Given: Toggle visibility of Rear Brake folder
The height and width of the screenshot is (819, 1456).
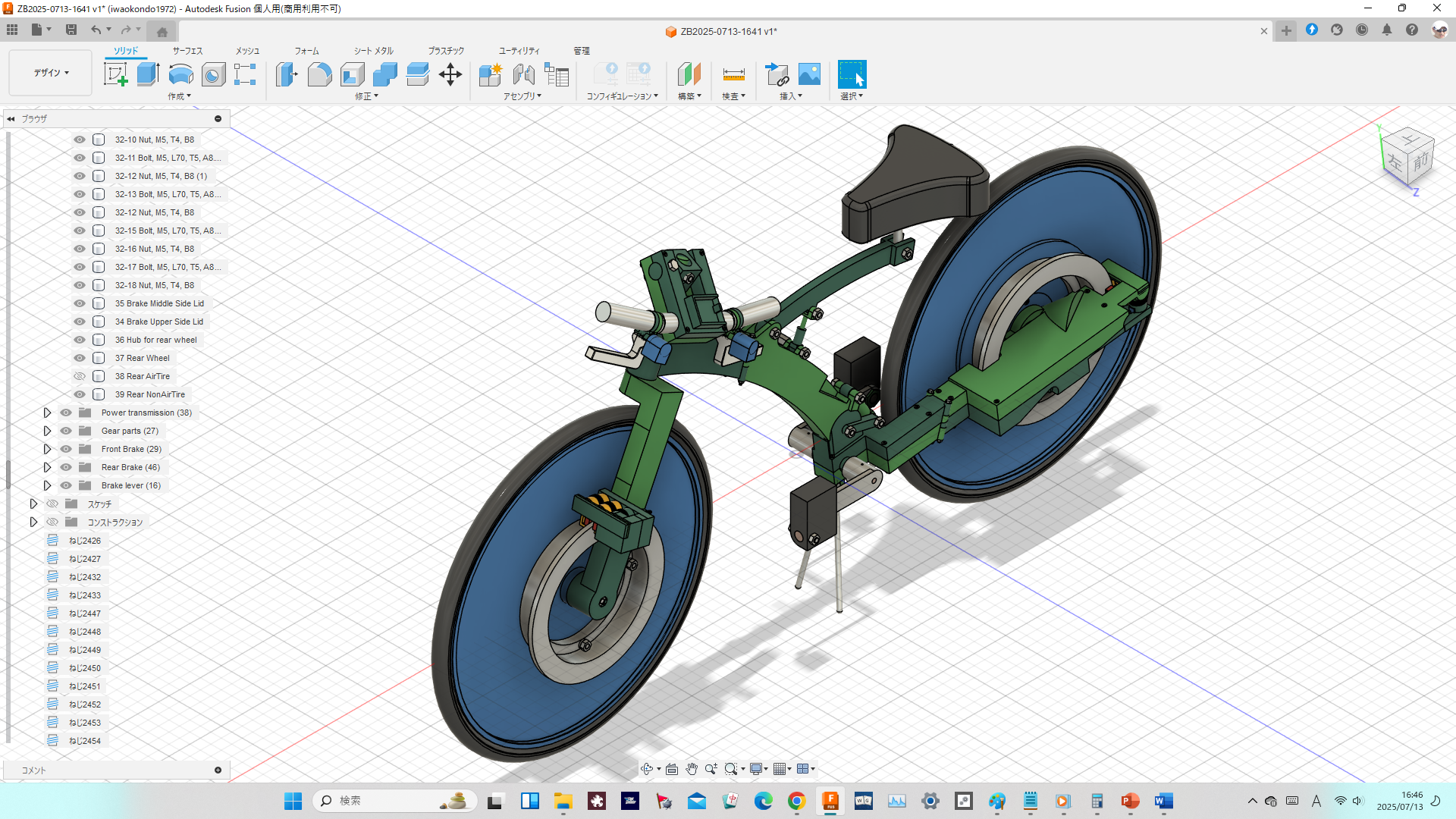Looking at the screenshot, I should click(x=66, y=467).
